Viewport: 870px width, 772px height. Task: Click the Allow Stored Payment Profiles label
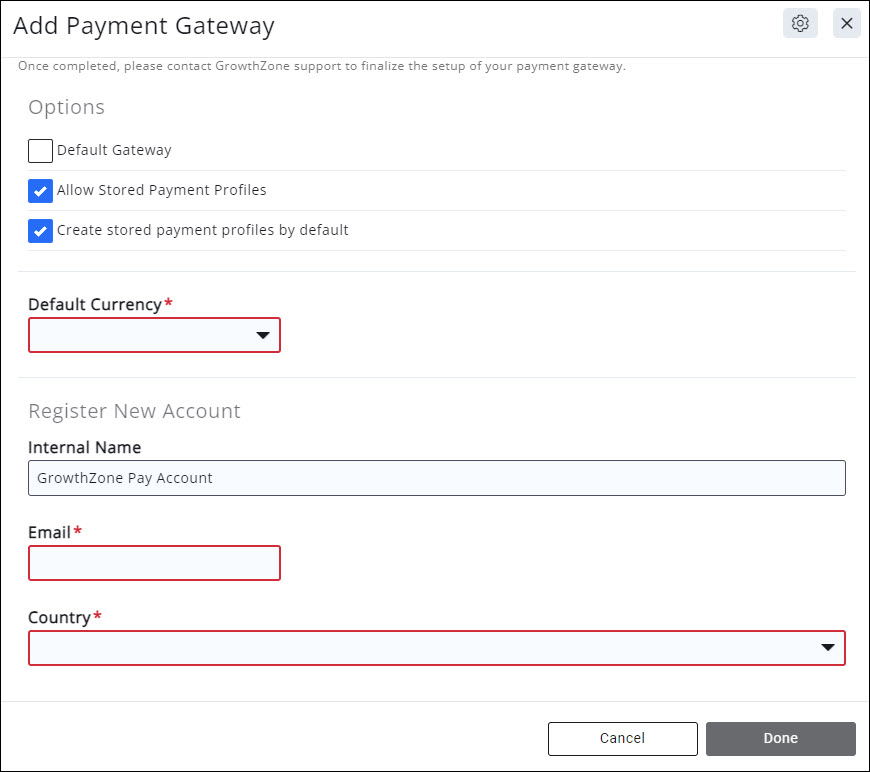tap(161, 190)
